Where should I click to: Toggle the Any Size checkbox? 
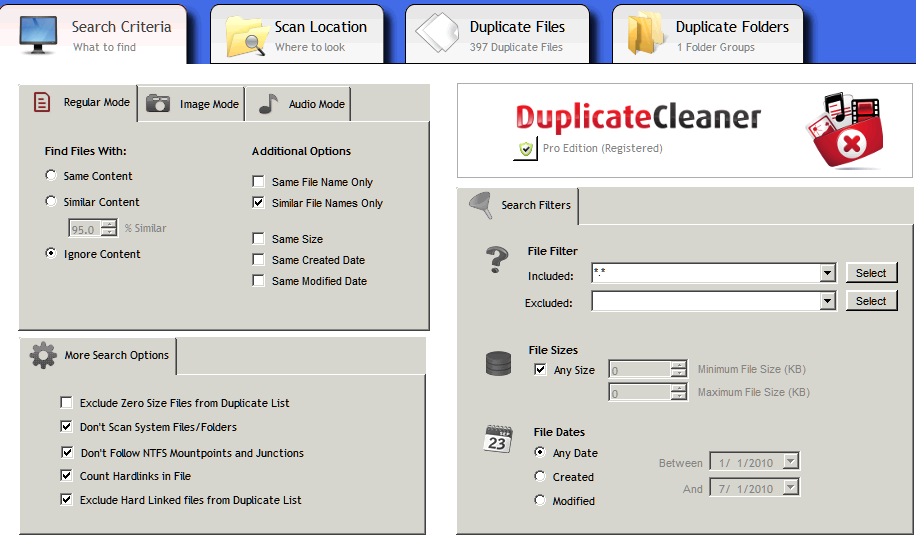point(541,370)
